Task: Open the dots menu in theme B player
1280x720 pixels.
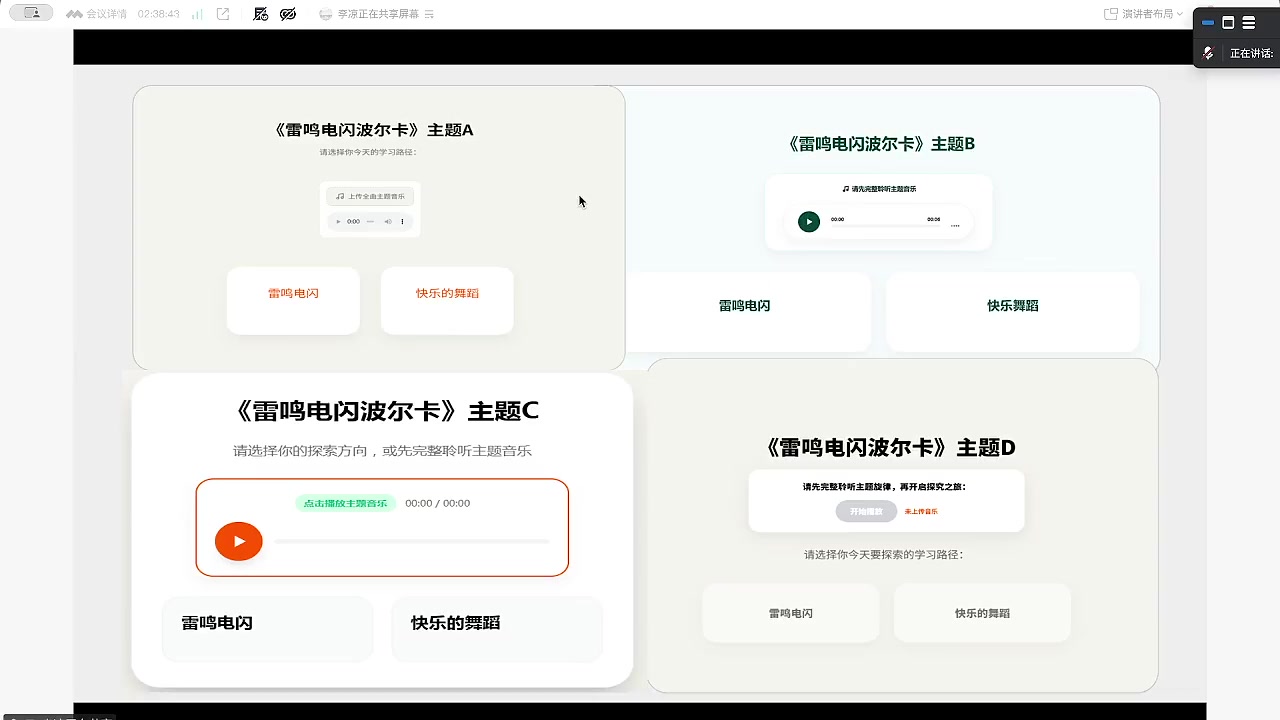Action: tap(955, 226)
